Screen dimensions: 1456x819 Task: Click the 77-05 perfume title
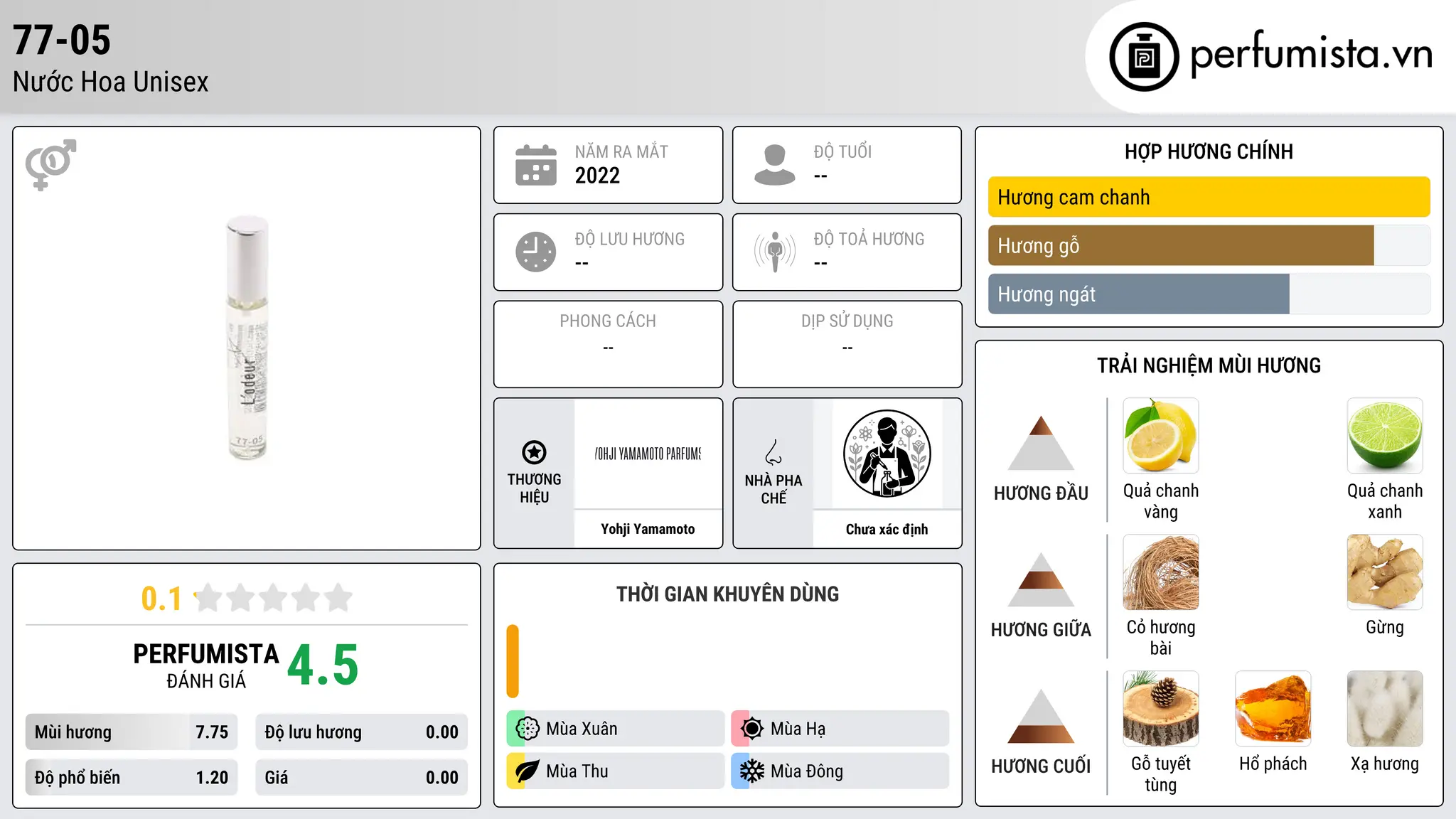tap(62, 40)
